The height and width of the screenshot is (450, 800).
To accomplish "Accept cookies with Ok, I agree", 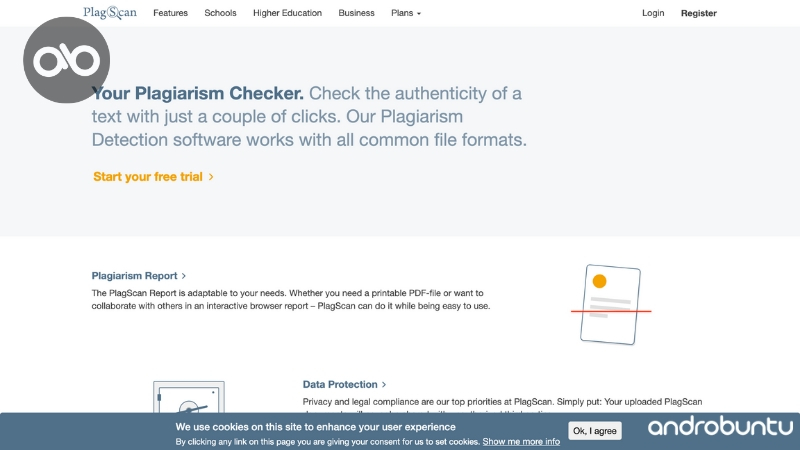I will (x=594, y=431).
